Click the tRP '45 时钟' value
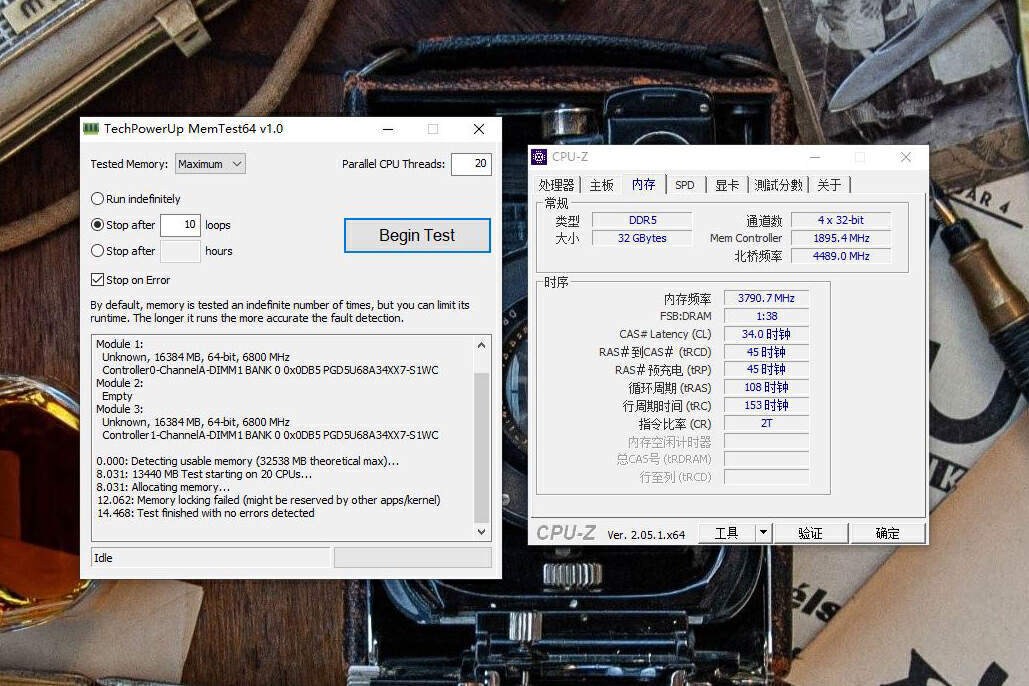The image size is (1029, 686). [x=766, y=370]
